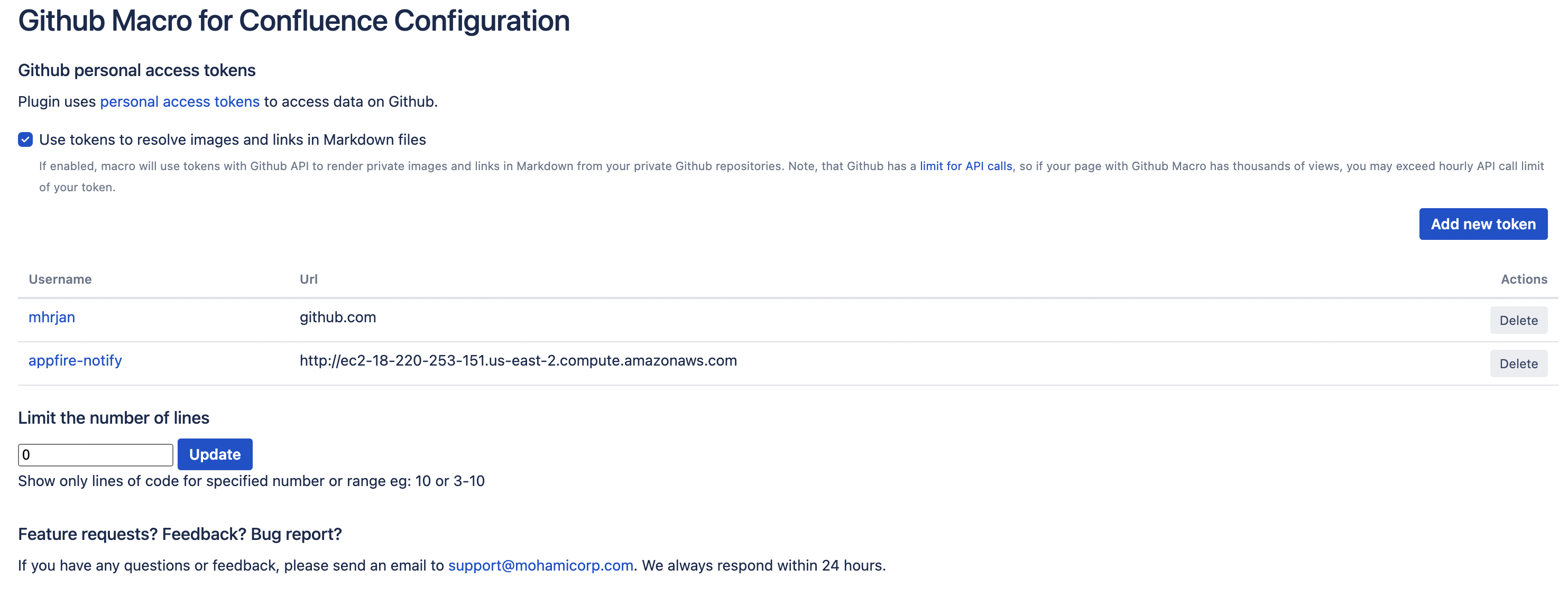1568x597 pixels.
Task: Click the 'Show only lines of code' hint text
Action: 252,481
